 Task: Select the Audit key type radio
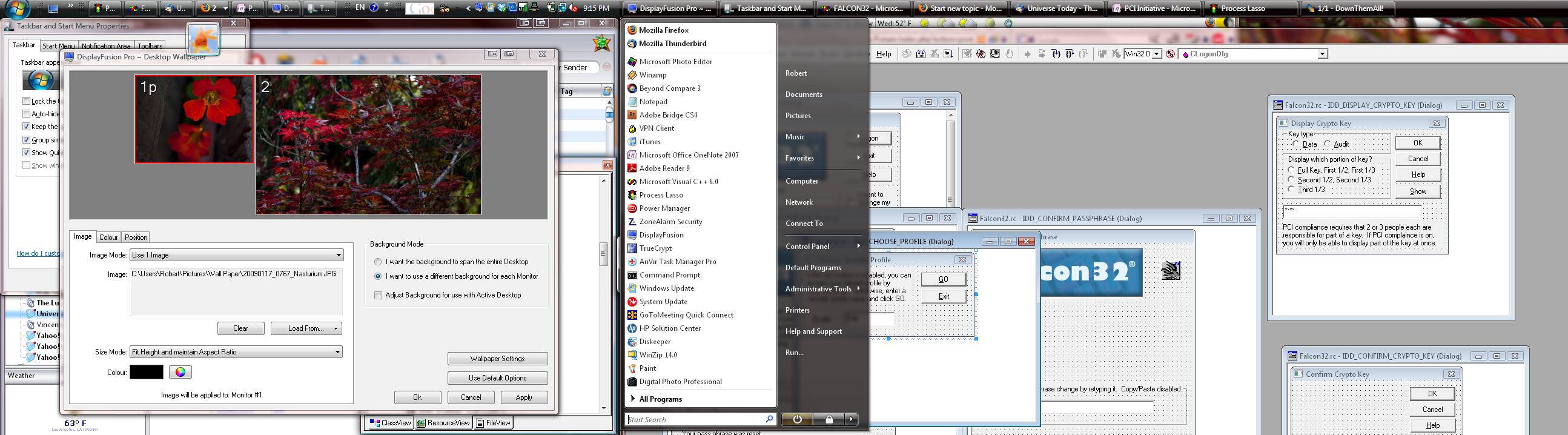(x=1328, y=144)
